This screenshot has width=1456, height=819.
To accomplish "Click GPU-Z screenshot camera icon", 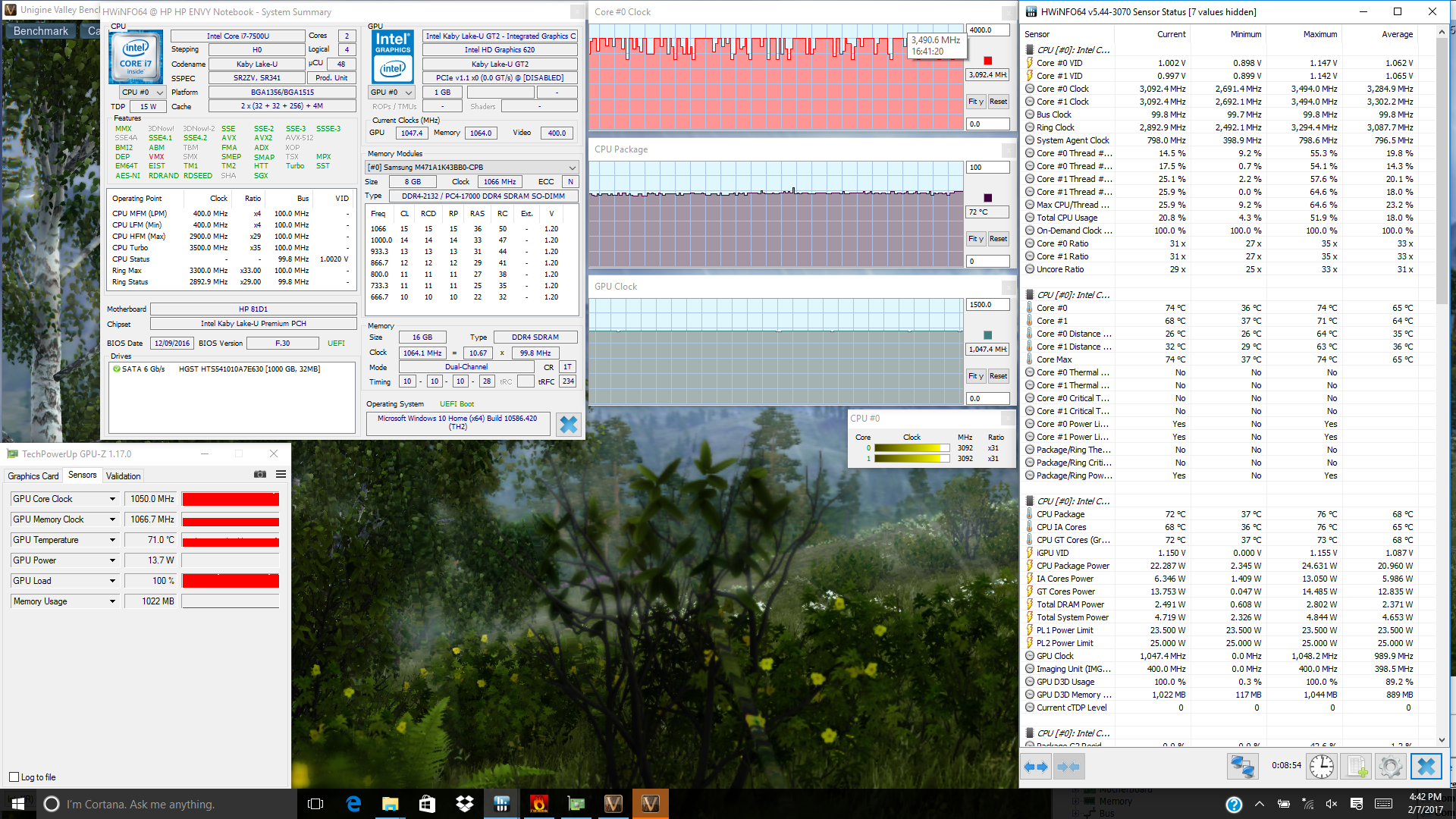I will pyautogui.click(x=260, y=475).
